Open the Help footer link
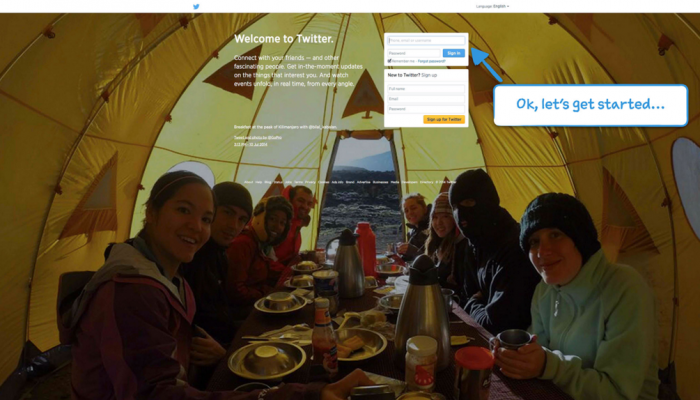Screen dimensions: 700x400 point(259,182)
